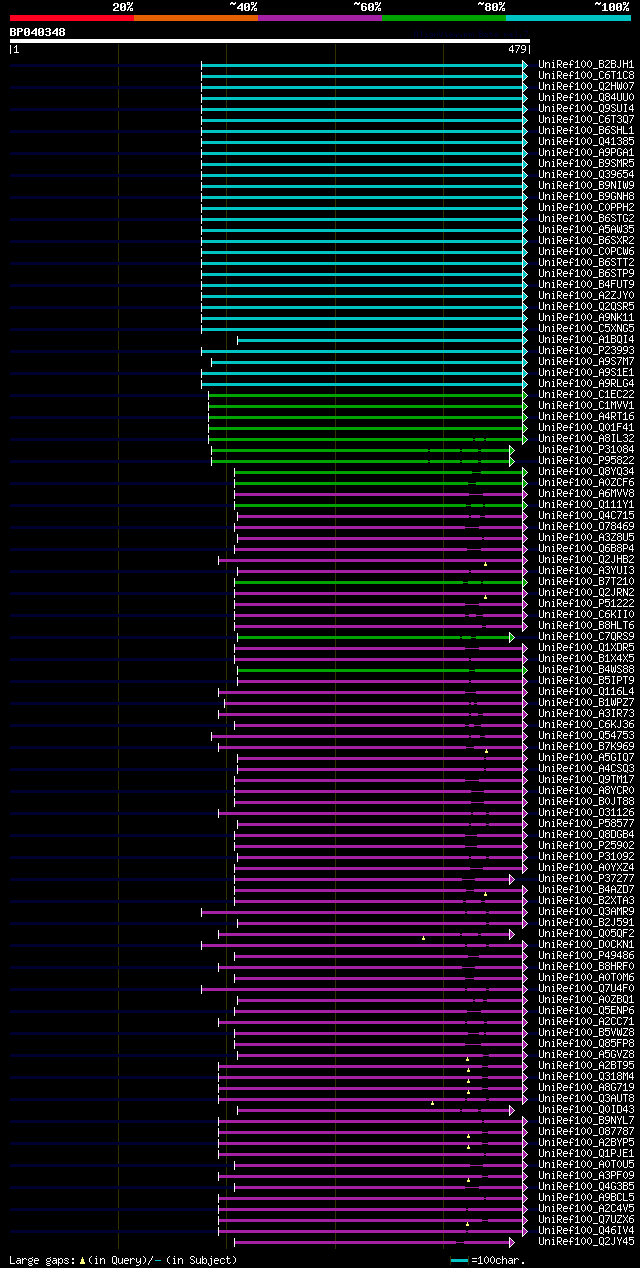Select hit UniRef100_Q05QF2
This screenshot has width=640, height=1268.
click(x=586, y=933)
